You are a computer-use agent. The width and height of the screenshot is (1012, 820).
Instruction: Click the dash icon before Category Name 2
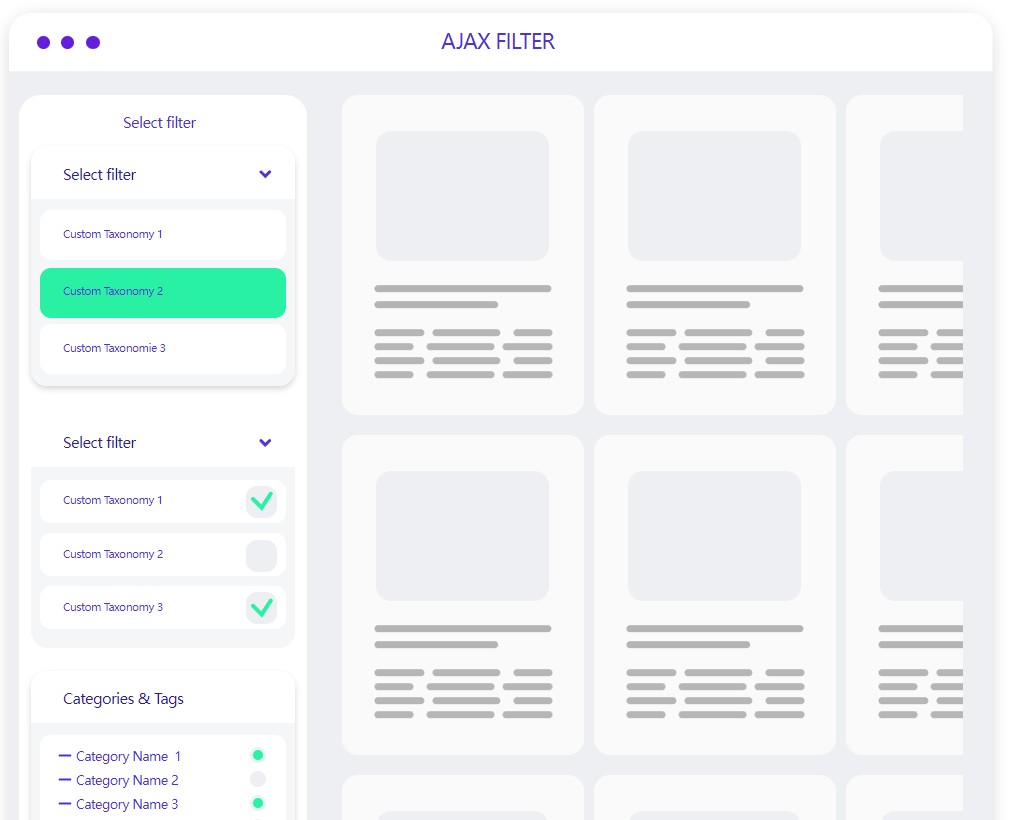tap(65, 779)
